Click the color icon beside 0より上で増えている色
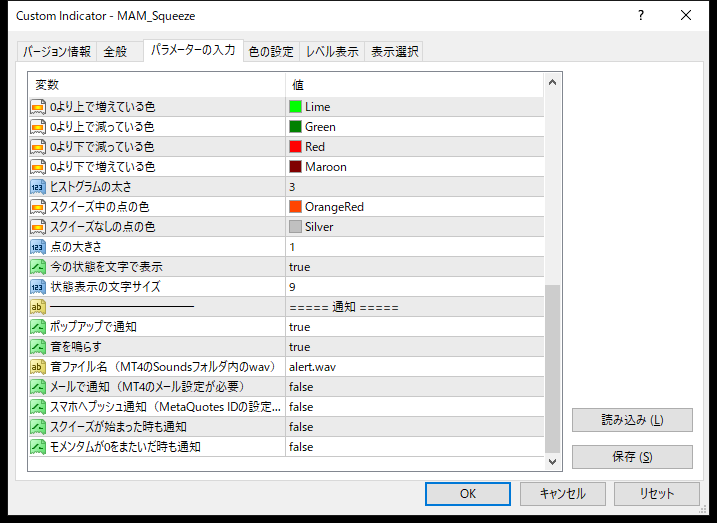Screen dimensions: 717x523 38,107
